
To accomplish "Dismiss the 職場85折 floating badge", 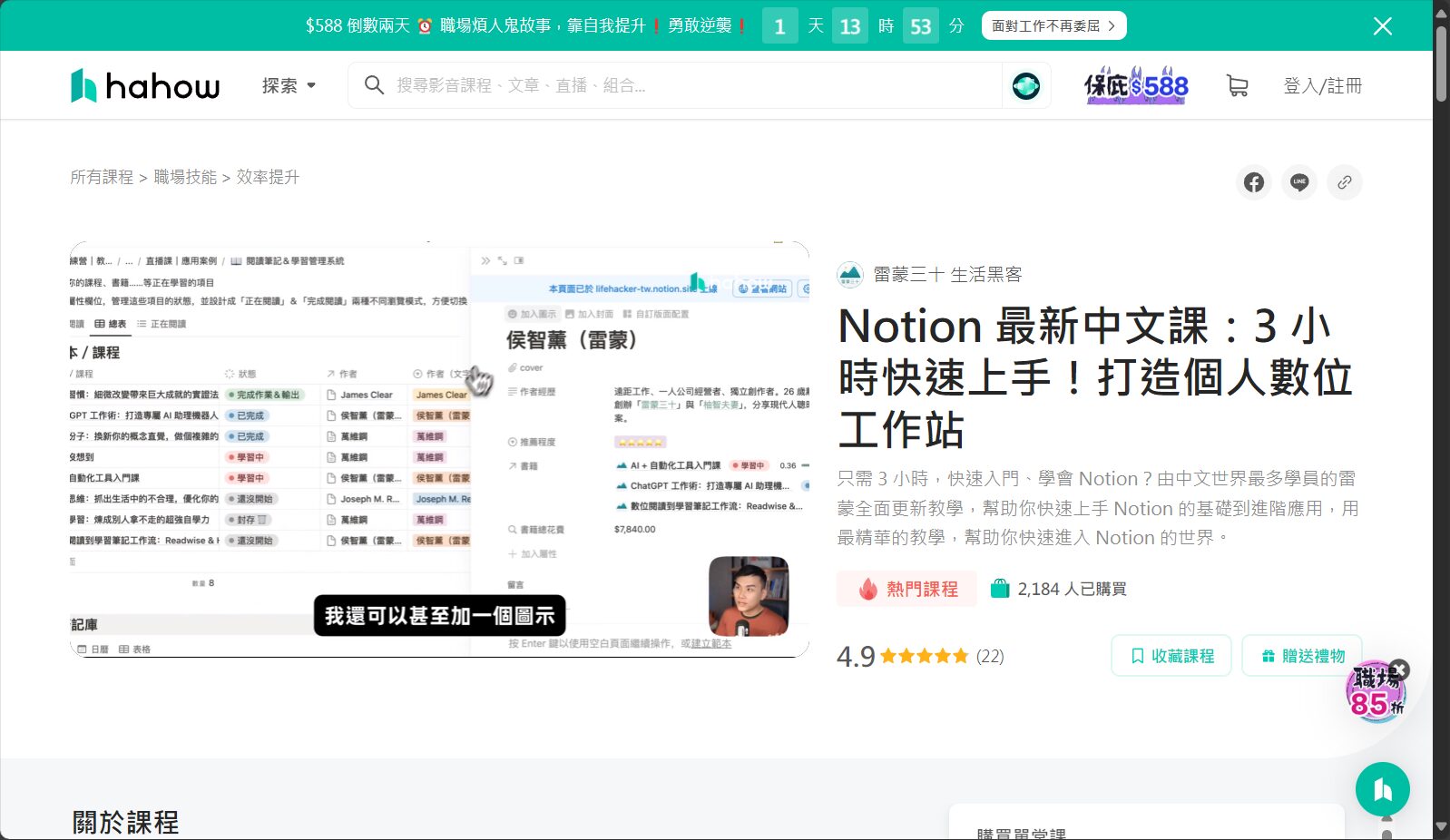I will 1399,669.
